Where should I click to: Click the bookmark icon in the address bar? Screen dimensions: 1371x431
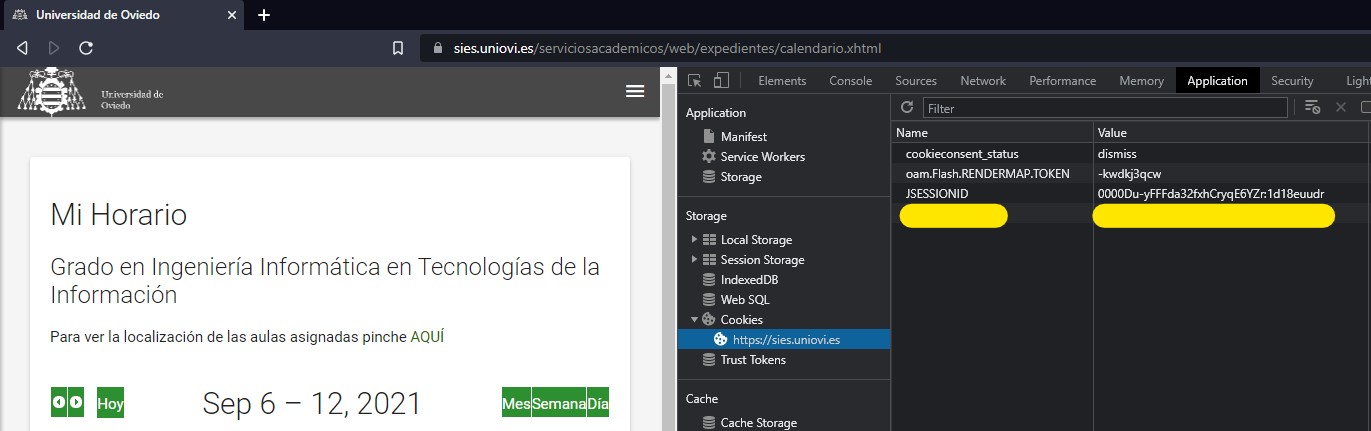398,47
